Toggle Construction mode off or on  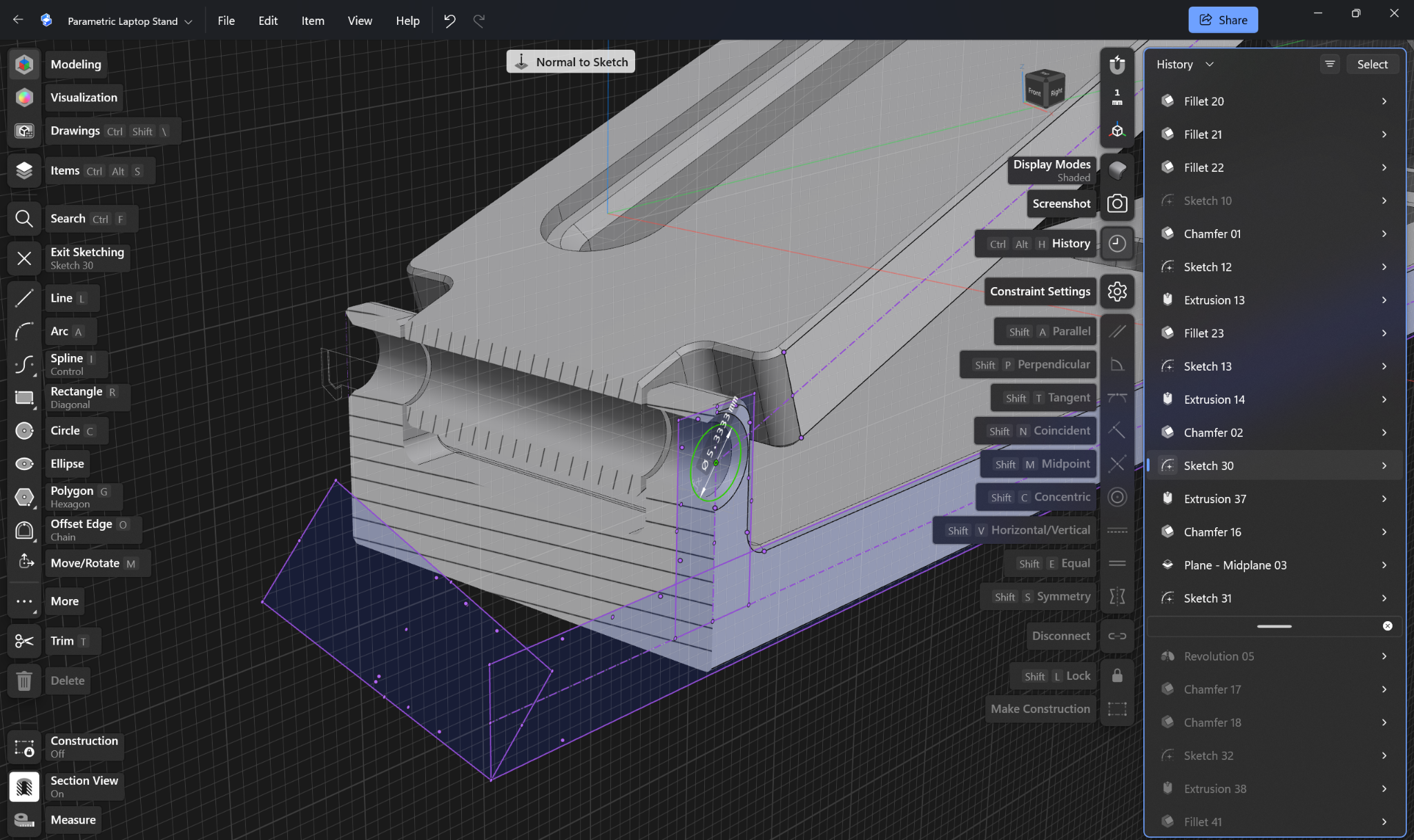24,747
